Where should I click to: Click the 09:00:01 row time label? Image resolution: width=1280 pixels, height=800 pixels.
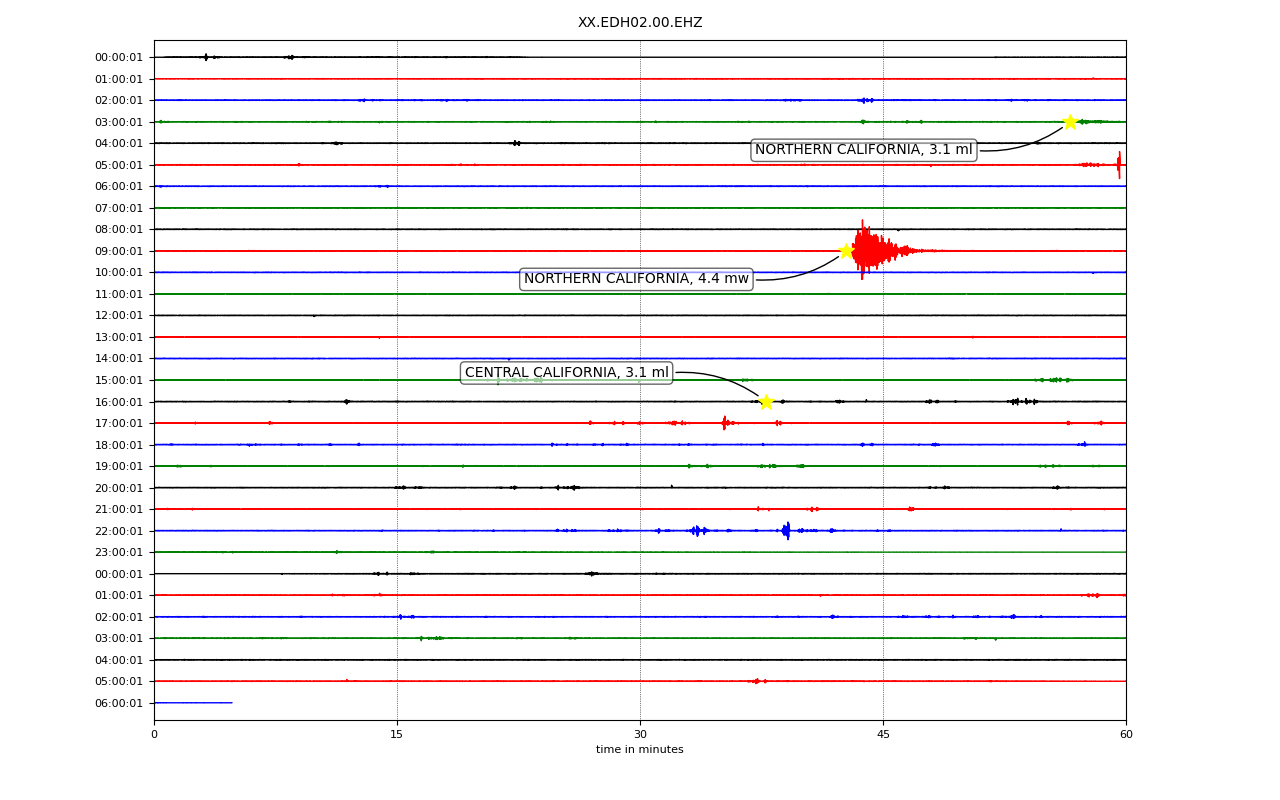(x=119, y=251)
